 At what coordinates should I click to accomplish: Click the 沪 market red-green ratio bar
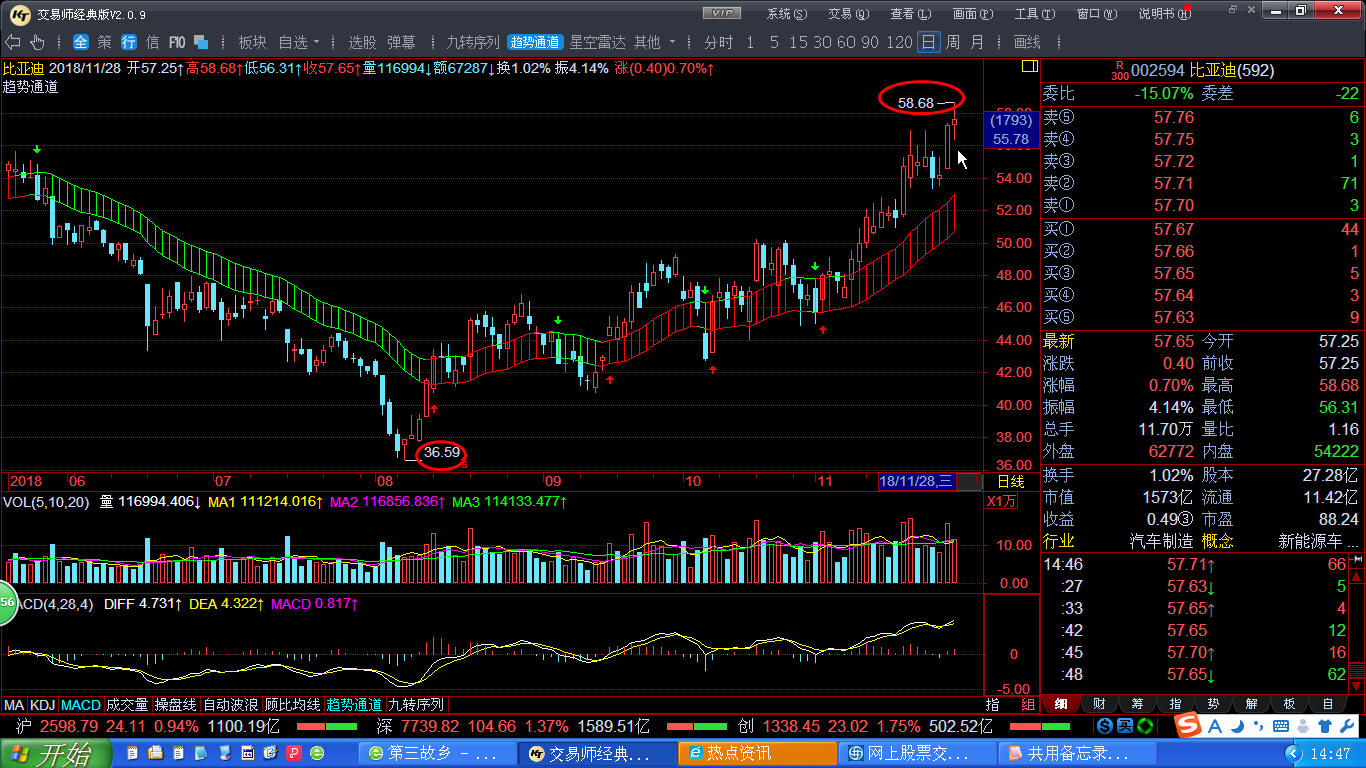(327, 726)
